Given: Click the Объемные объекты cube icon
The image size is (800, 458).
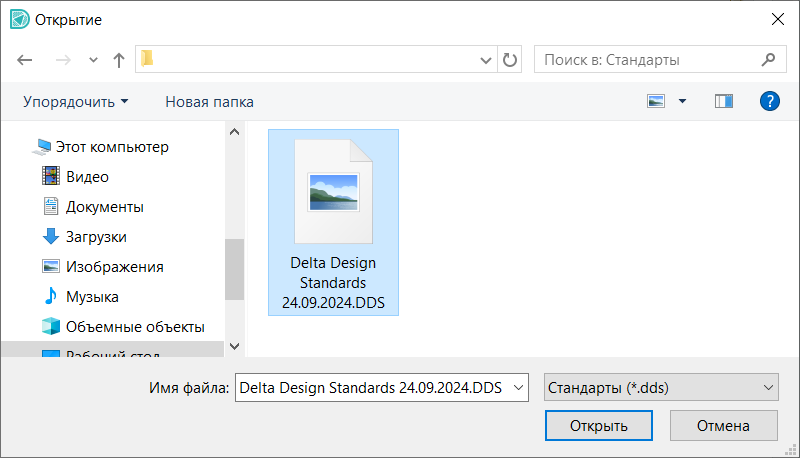Looking at the screenshot, I should 51,326.
